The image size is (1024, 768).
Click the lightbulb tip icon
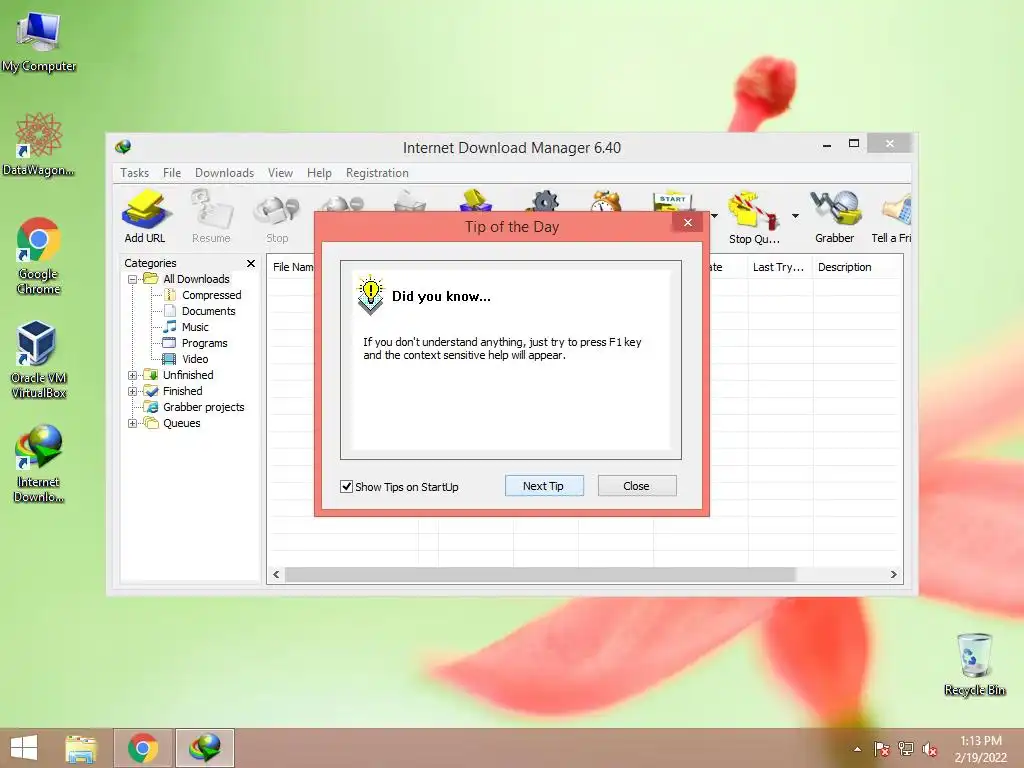click(371, 295)
